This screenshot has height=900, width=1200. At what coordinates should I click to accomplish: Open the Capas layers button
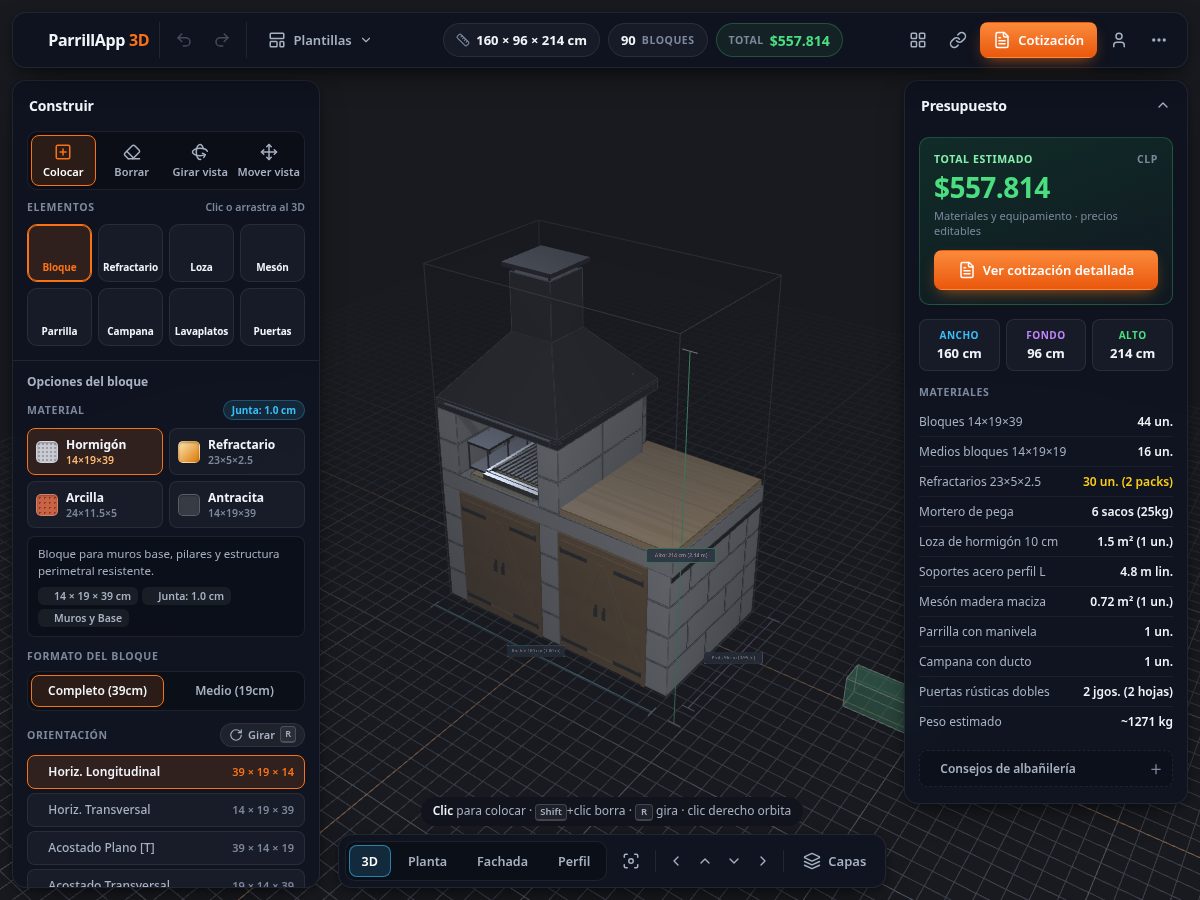coord(835,861)
